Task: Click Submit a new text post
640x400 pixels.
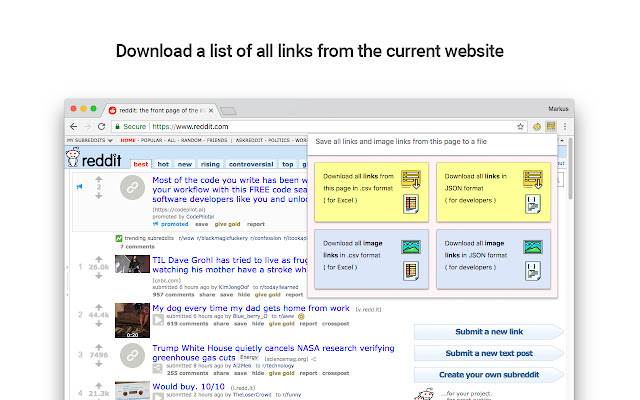Action: coord(489,353)
